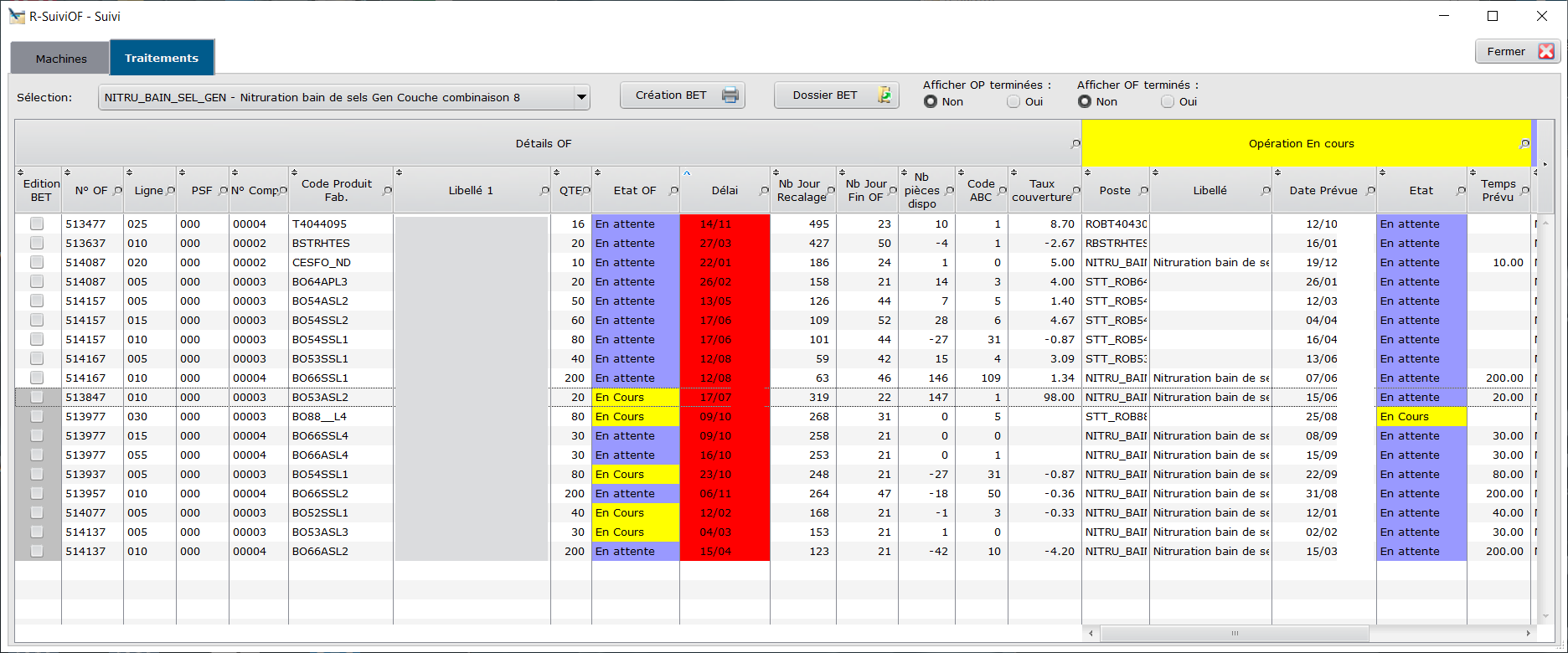The width and height of the screenshot is (1568, 653).
Task: Click horizontal scrollbar right arrow
Action: [x=1528, y=633]
